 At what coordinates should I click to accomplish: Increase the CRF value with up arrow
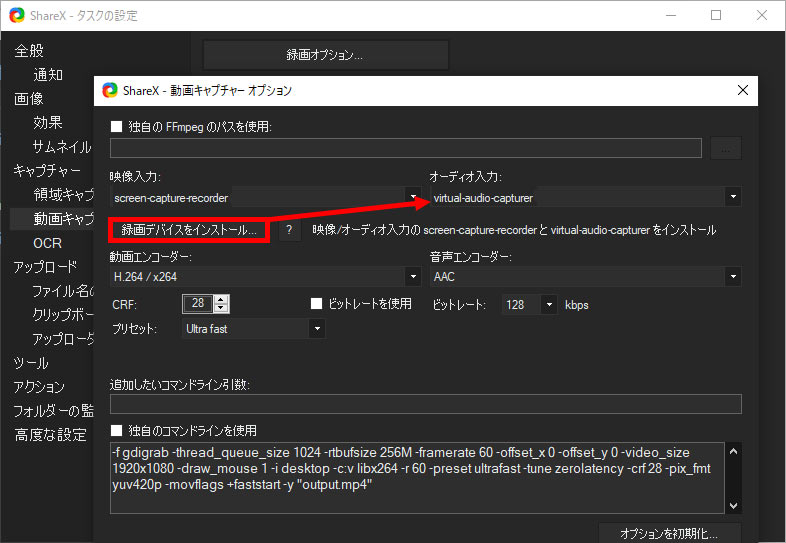coord(221,299)
